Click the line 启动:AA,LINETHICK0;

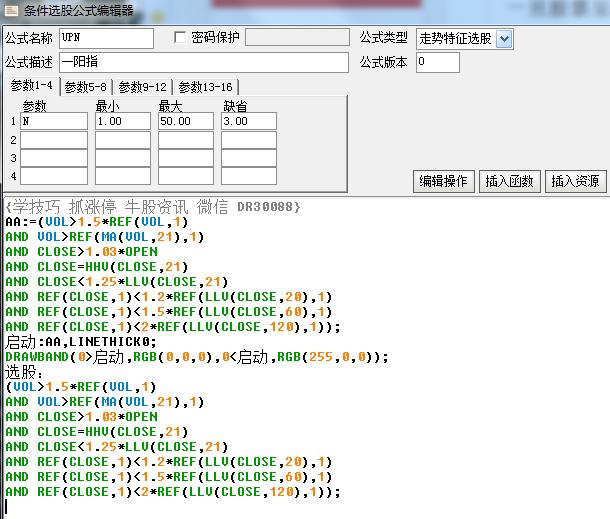tap(81, 342)
